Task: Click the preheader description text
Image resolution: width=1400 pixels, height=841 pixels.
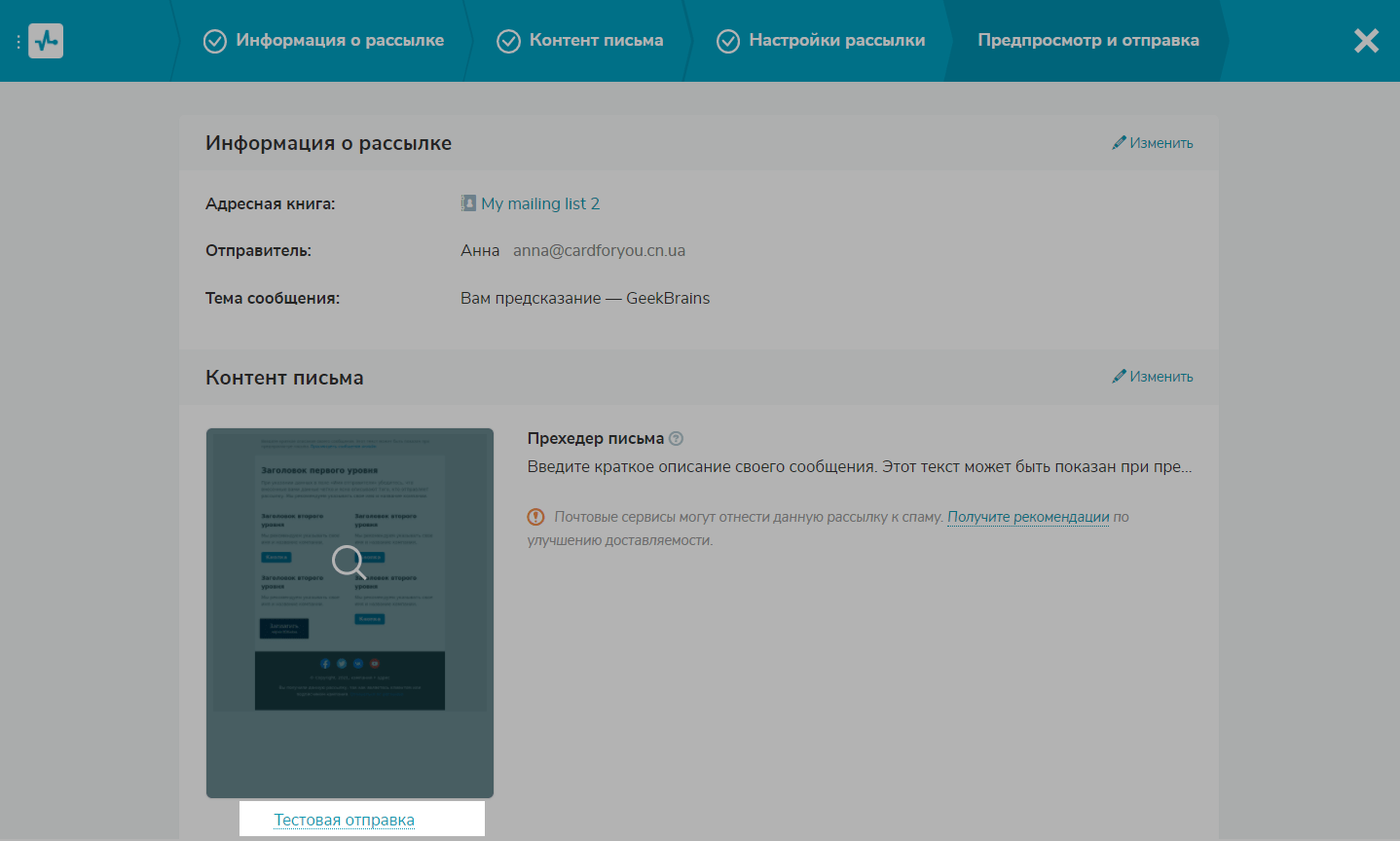Action: click(x=859, y=466)
